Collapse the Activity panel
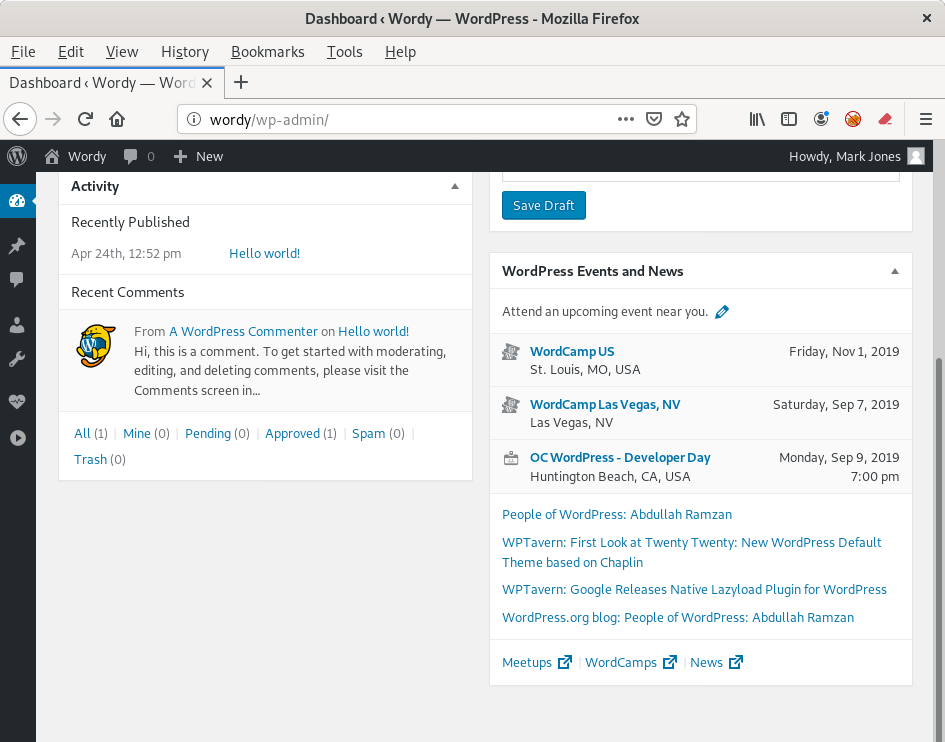This screenshot has height=742, width=945. pos(455,187)
